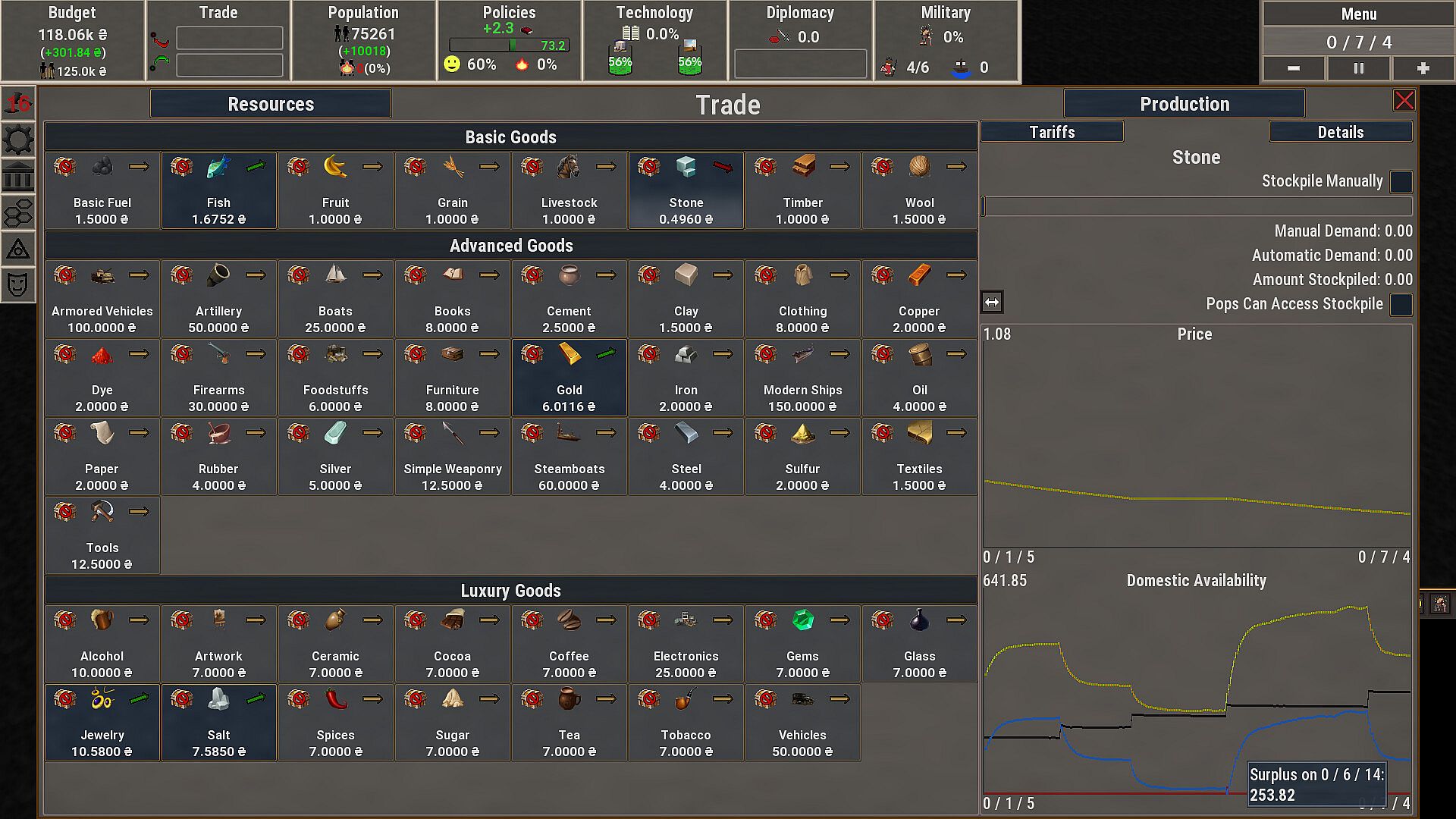Click the hexagon cluster sidebar icon
1456x819 pixels.
(18, 214)
